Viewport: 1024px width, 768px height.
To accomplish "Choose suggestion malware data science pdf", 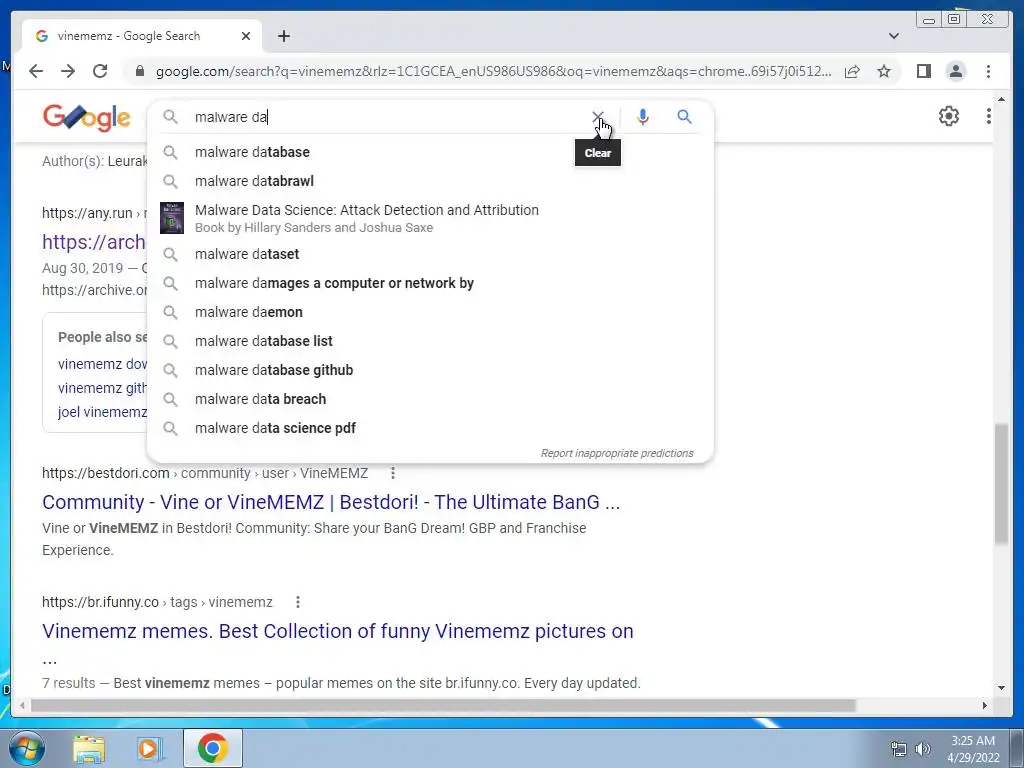I will [x=430, y=428].
